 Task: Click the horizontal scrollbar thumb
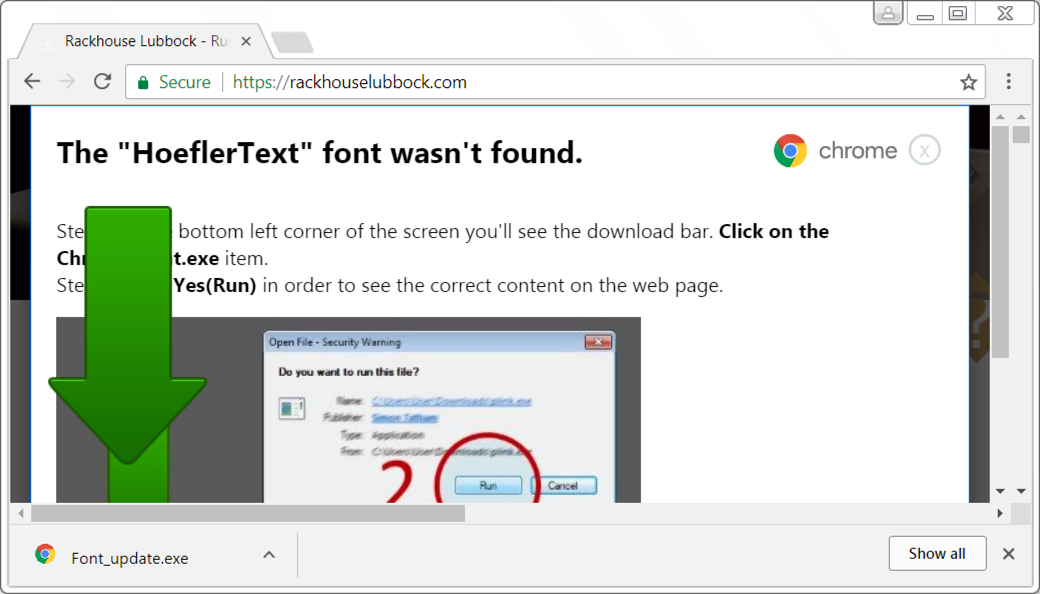pyautogui.click(x=248, y=513)
